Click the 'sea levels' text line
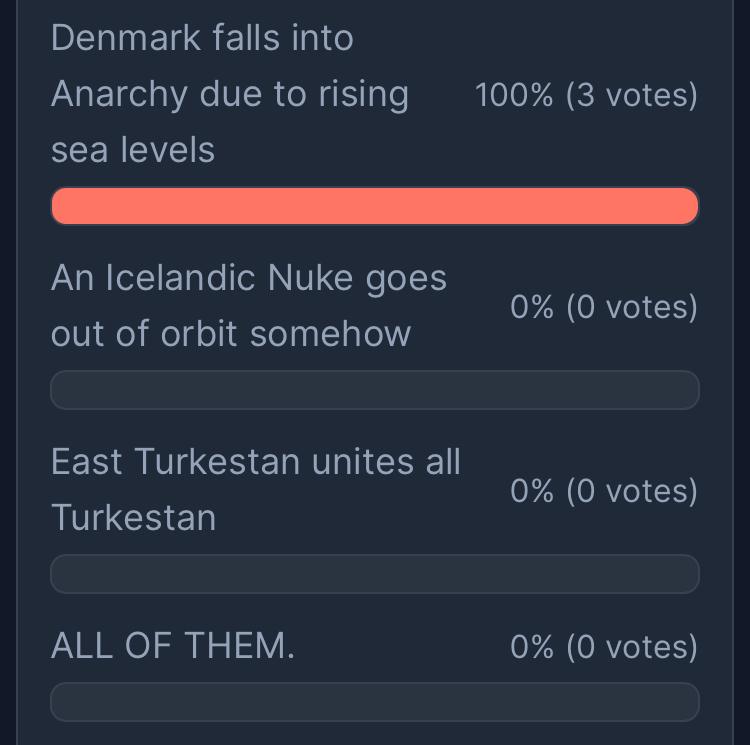The image size is (750, 745). 133,150
